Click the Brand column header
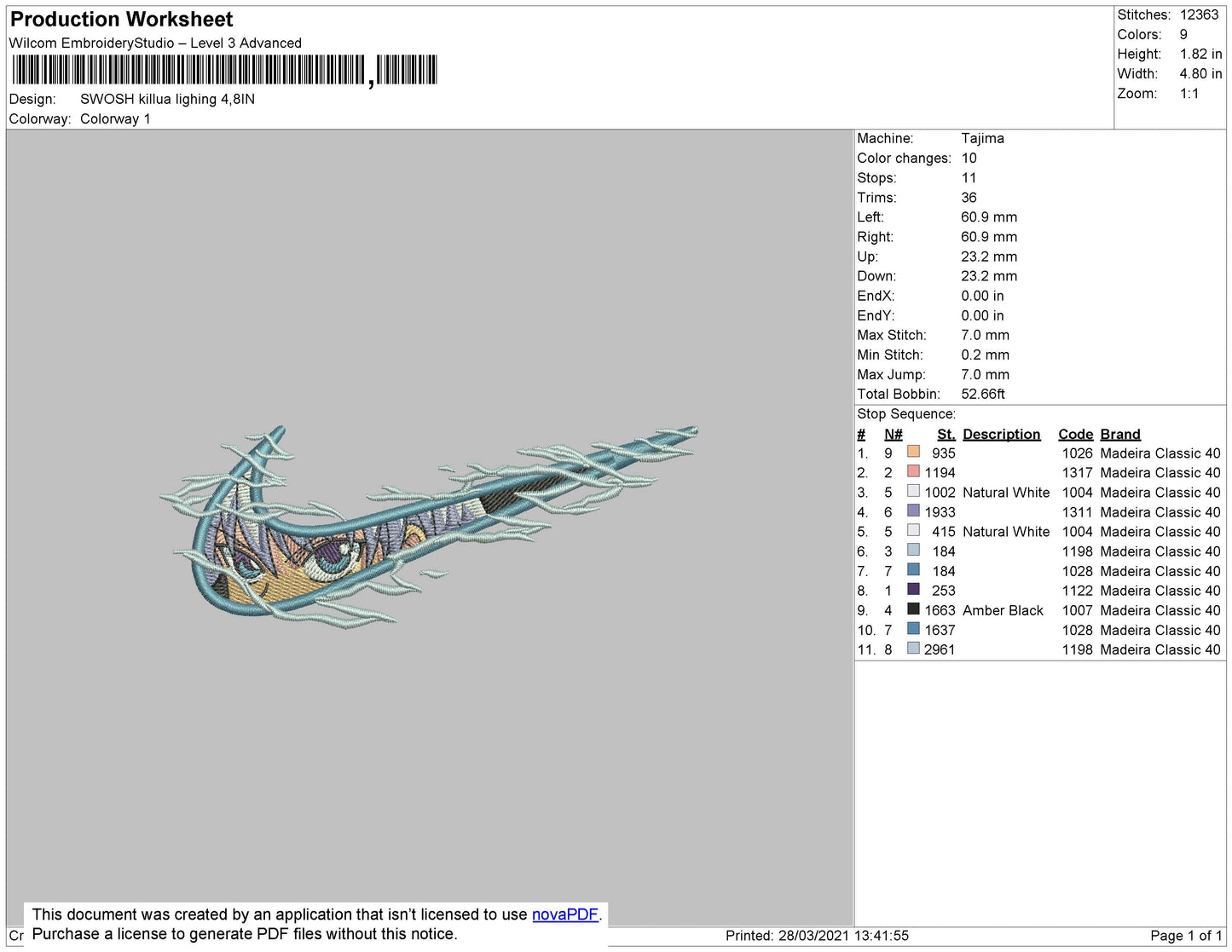 [x=1119, y=434]
